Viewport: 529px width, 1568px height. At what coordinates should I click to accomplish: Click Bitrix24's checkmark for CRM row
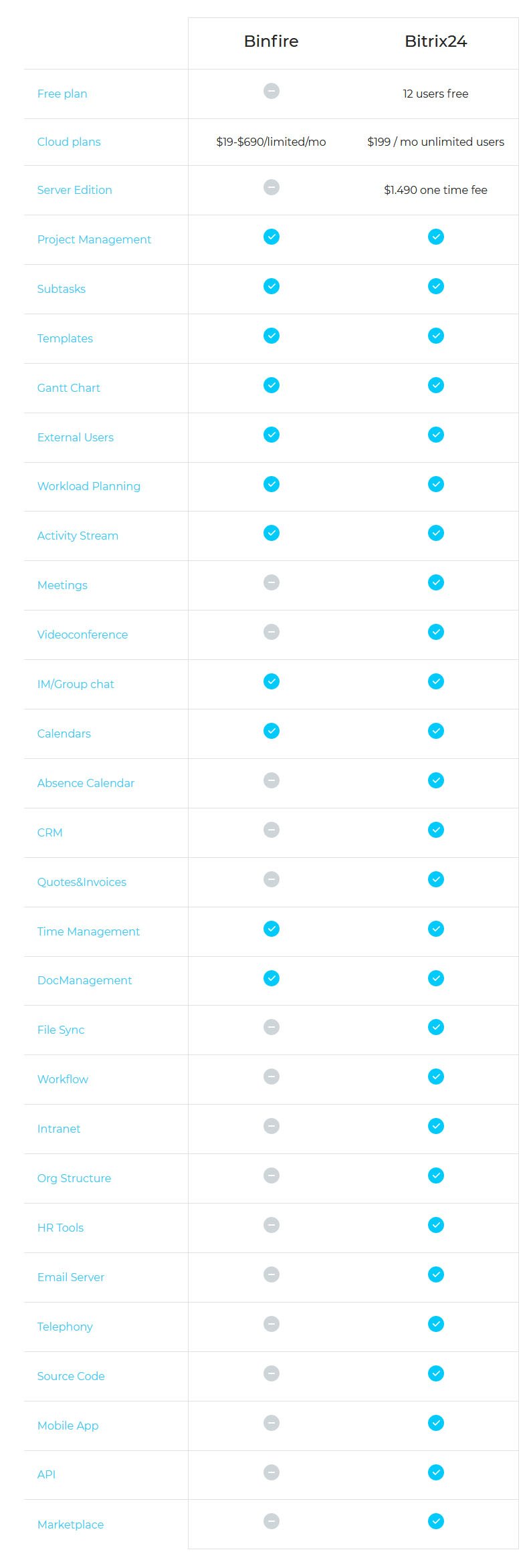(435, 830)
